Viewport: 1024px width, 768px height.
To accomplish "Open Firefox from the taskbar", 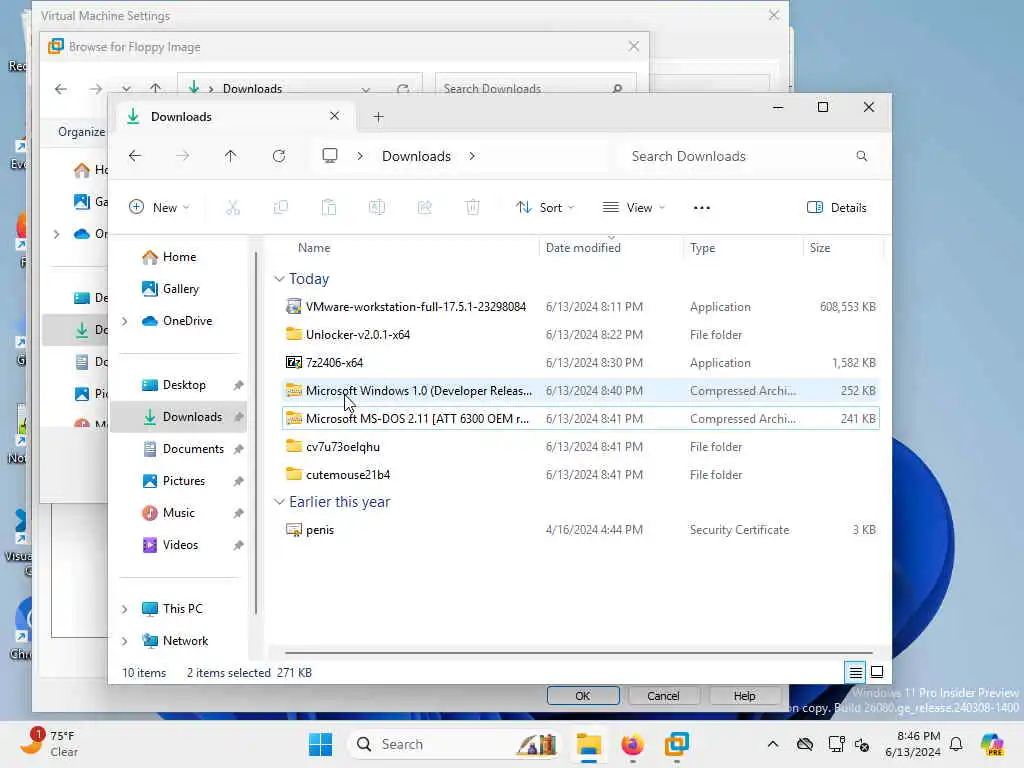I will tap(632, 744).
